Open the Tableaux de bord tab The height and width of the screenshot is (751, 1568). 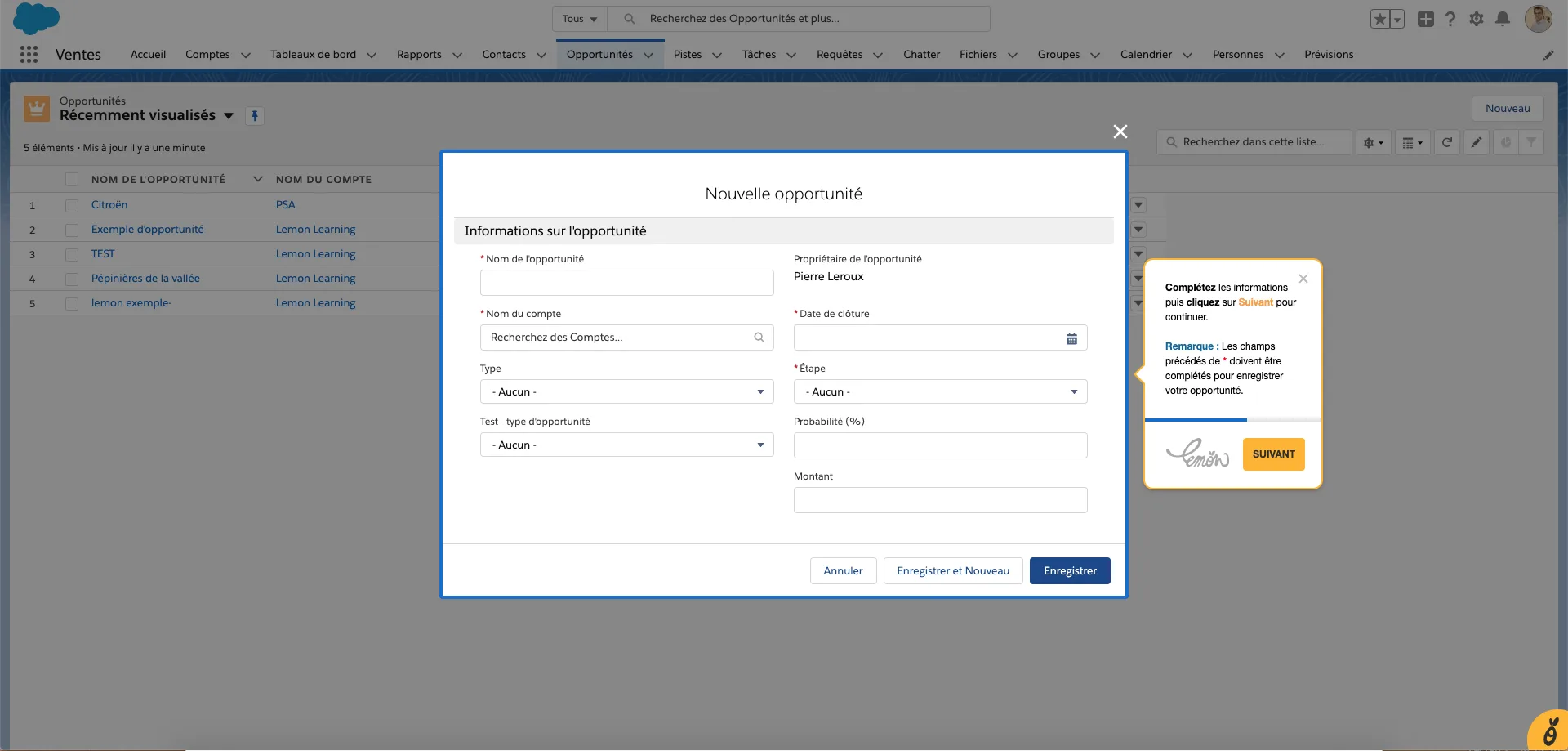tap(314, 55)
